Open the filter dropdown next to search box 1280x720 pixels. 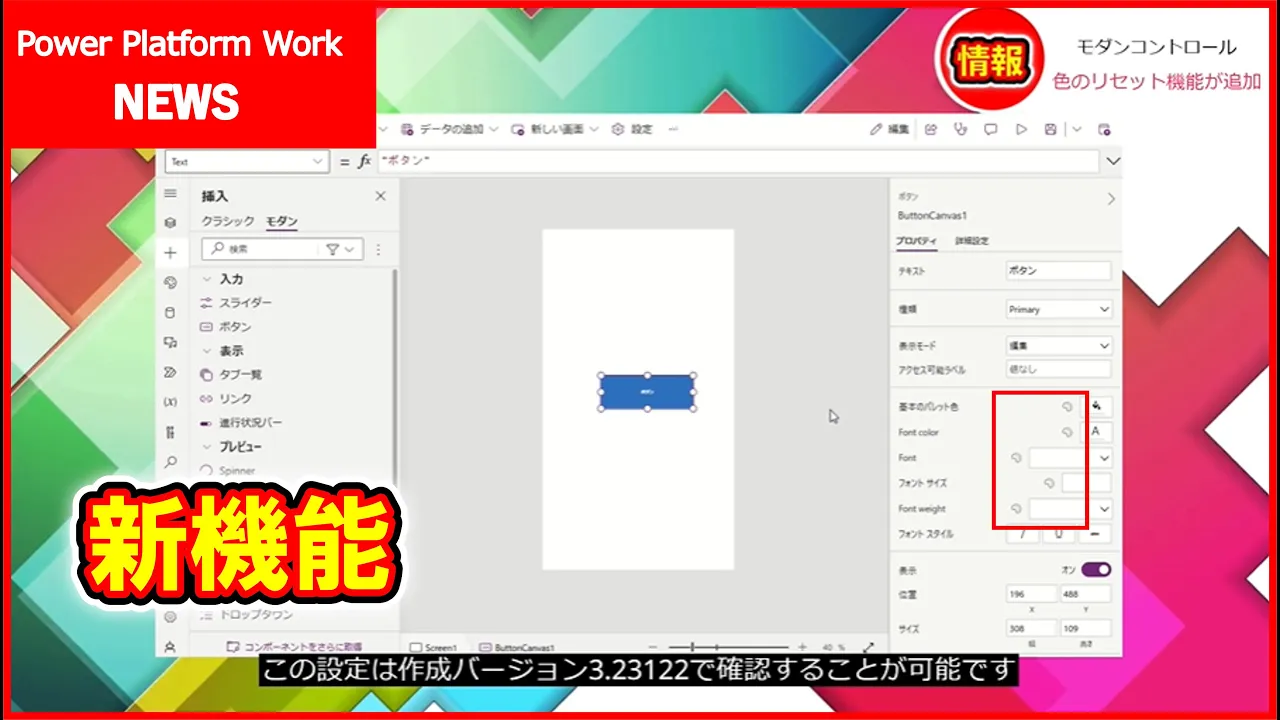[341, 249]
